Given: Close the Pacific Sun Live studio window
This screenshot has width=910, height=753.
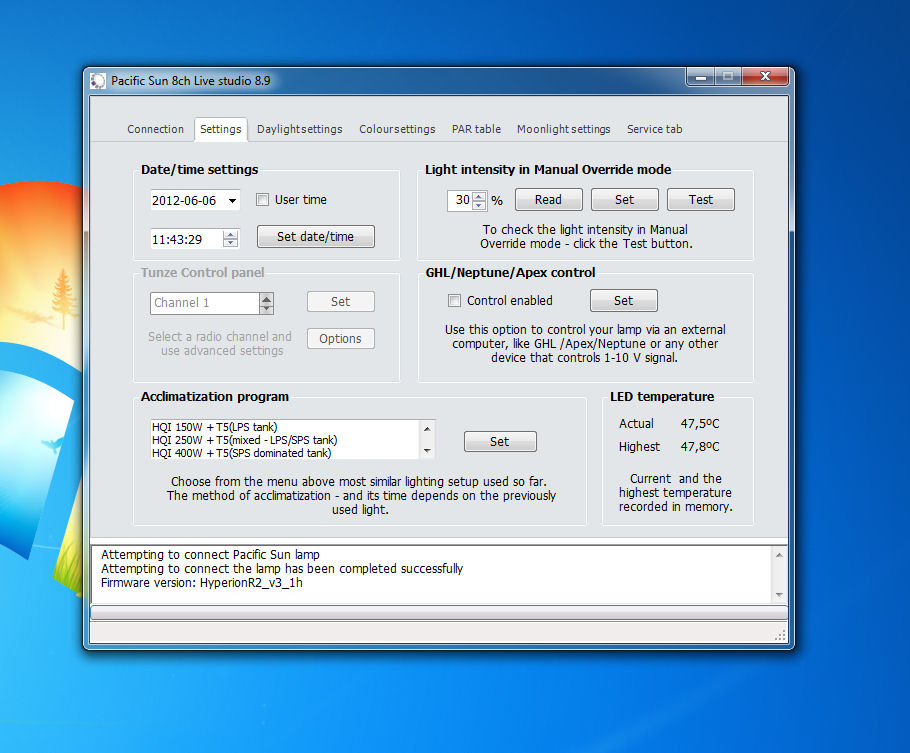Looking at the screenshot, I should click(765, 77).
